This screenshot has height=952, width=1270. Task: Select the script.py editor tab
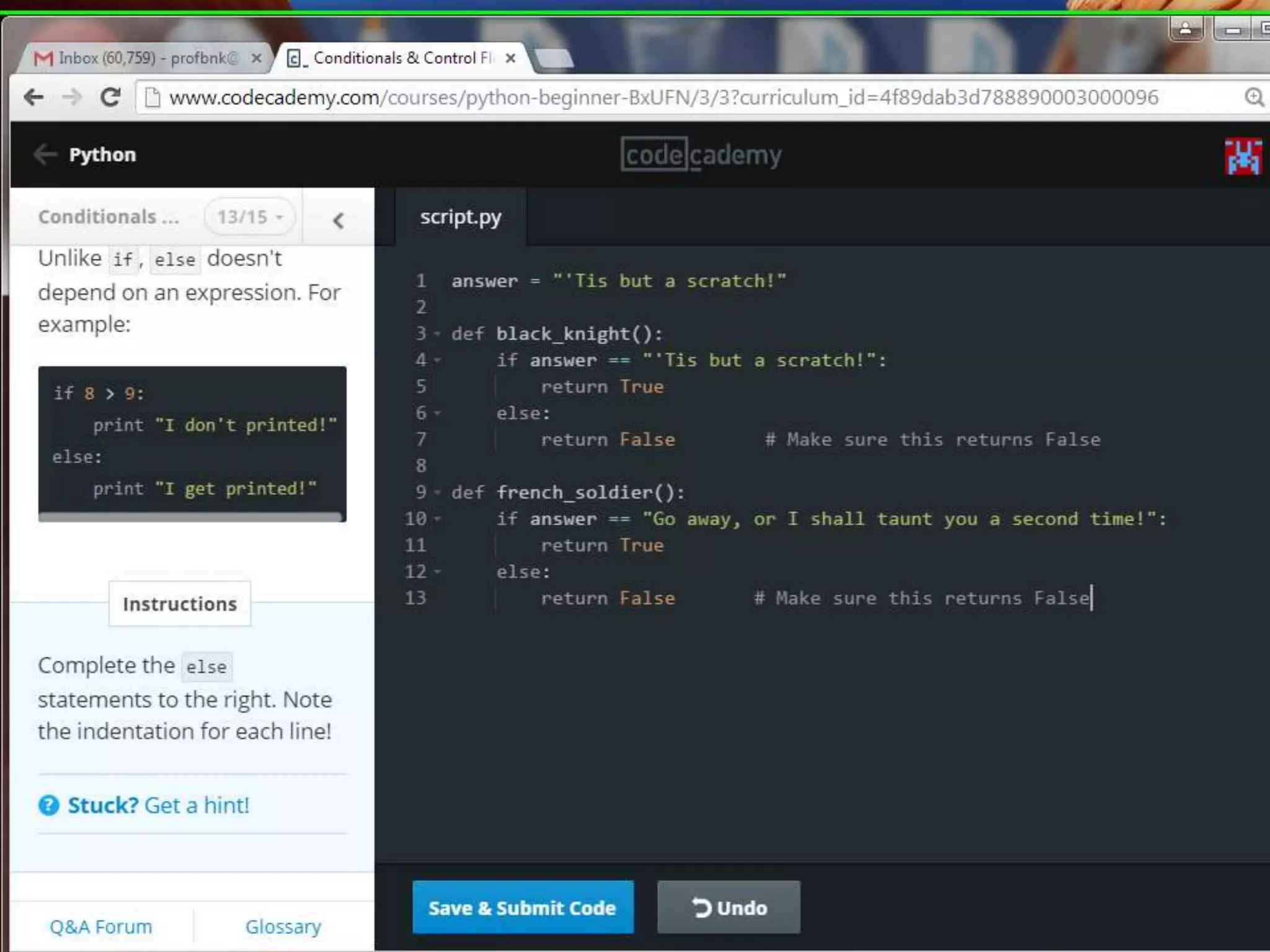coord(460,217)
